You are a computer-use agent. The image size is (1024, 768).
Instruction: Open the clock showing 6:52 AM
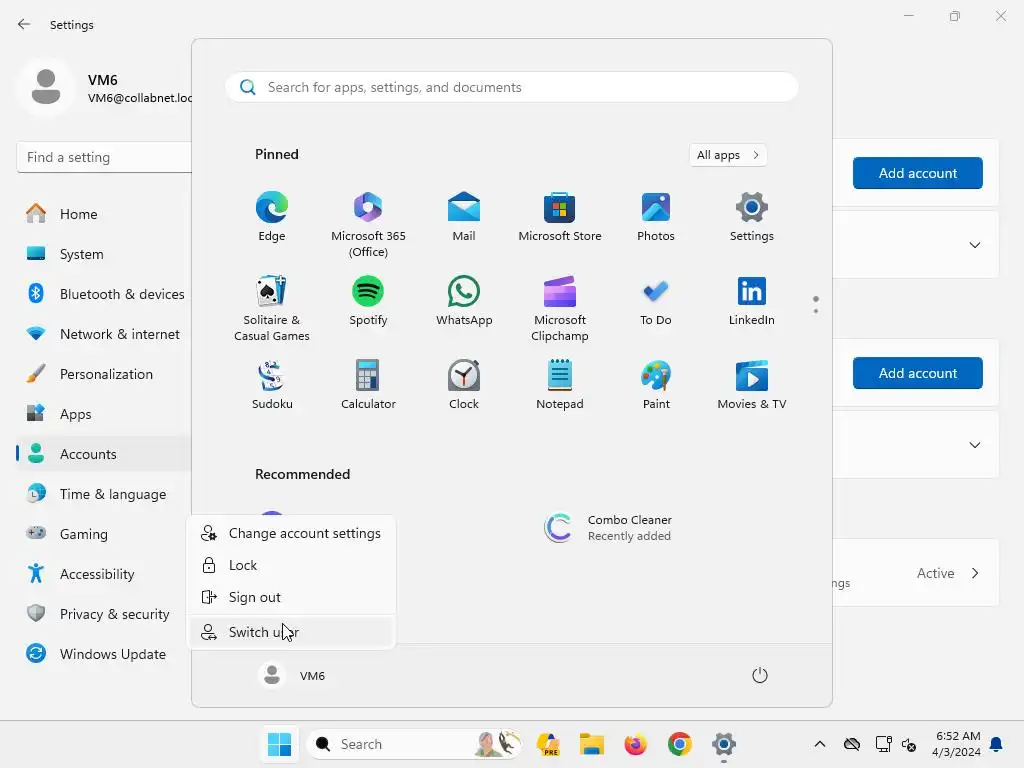point(956,744)
